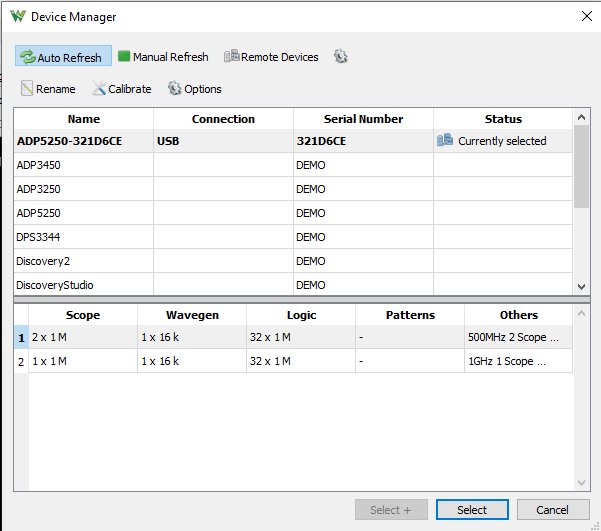This screenshot has height=531, width=601.
Task: Click DEMO serial cell for Discovery2
Action: point(363,261)
